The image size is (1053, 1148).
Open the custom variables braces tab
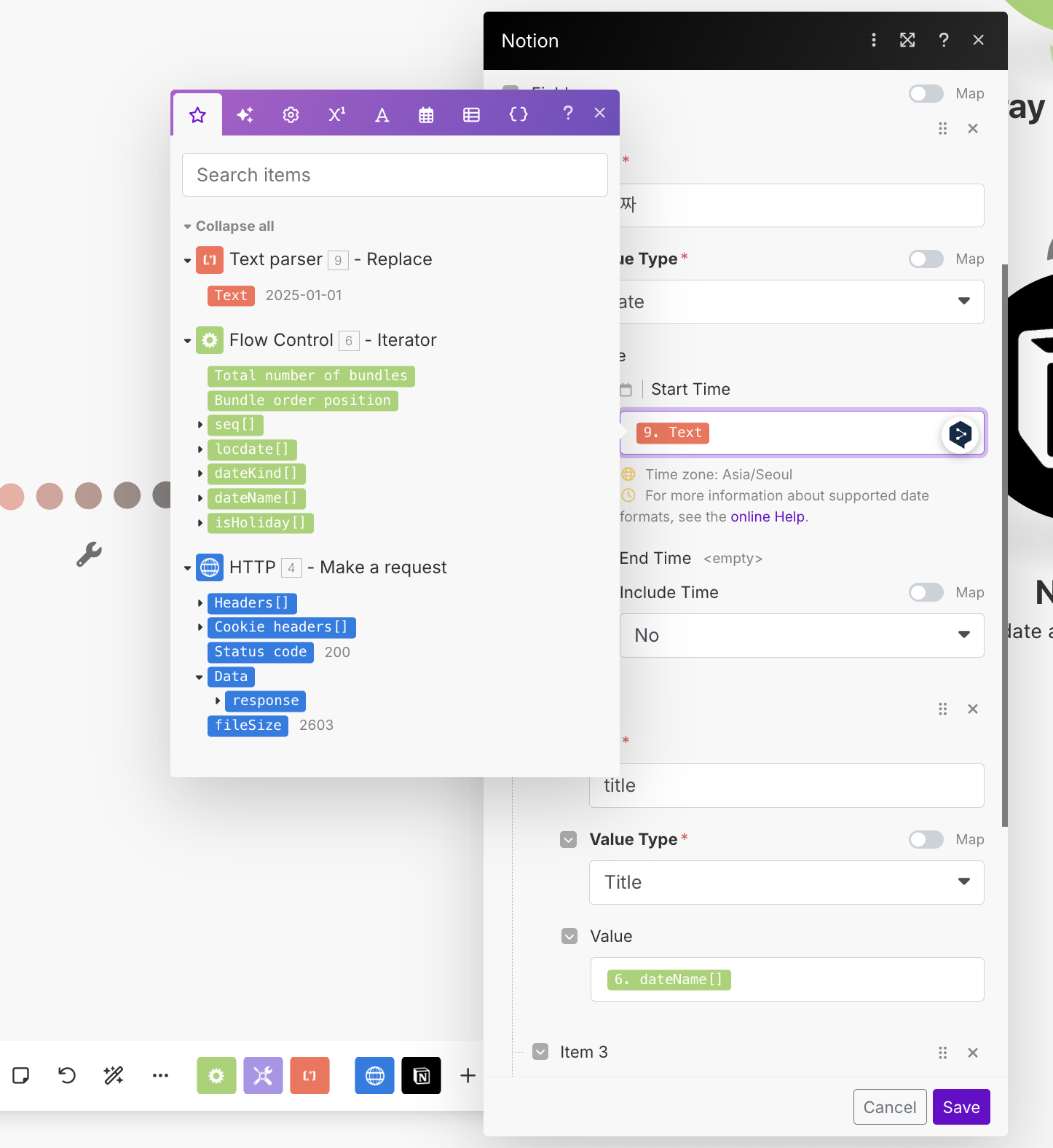point(518,114)
